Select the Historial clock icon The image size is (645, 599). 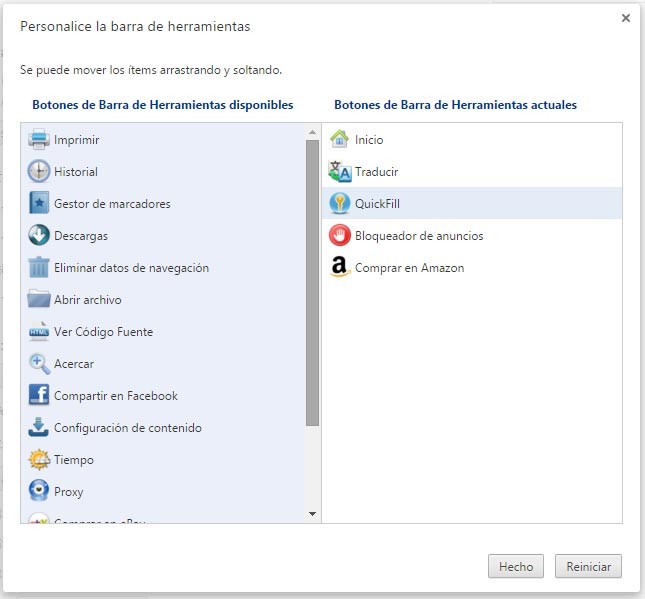click(39, 171)
